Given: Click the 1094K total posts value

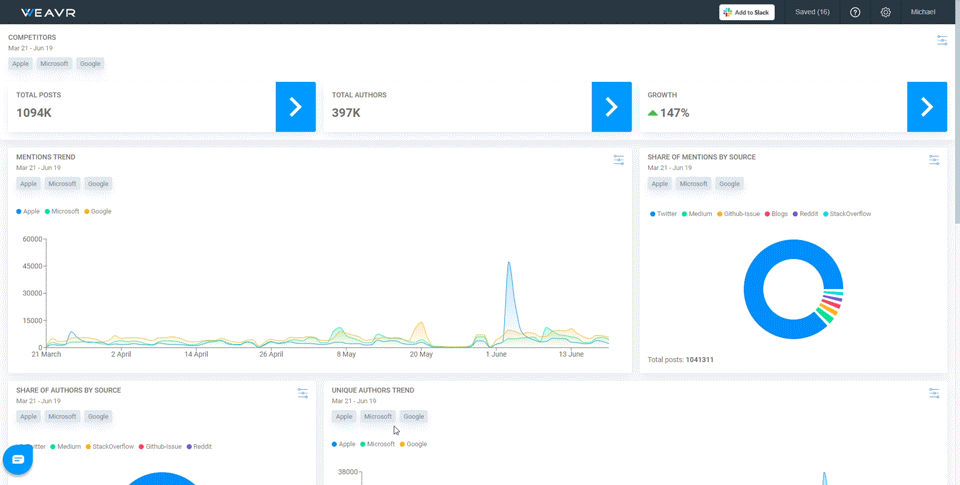Looking at the screenshot, I should pos(34,113).
